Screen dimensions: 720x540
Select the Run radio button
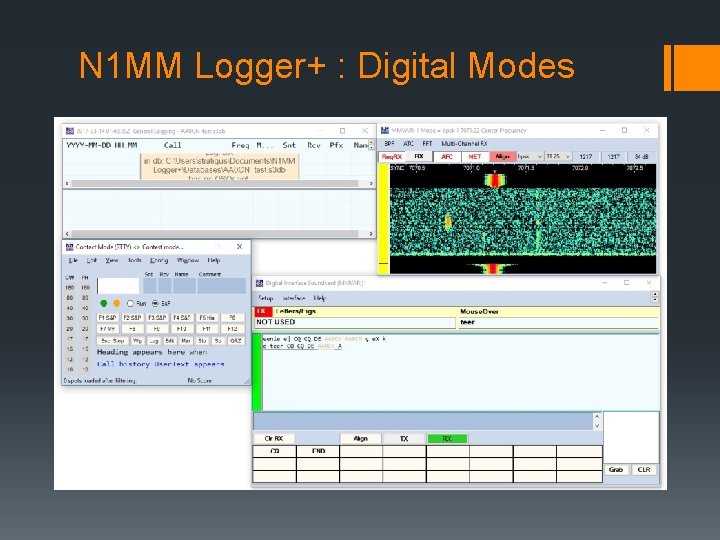tap(130, 304)
